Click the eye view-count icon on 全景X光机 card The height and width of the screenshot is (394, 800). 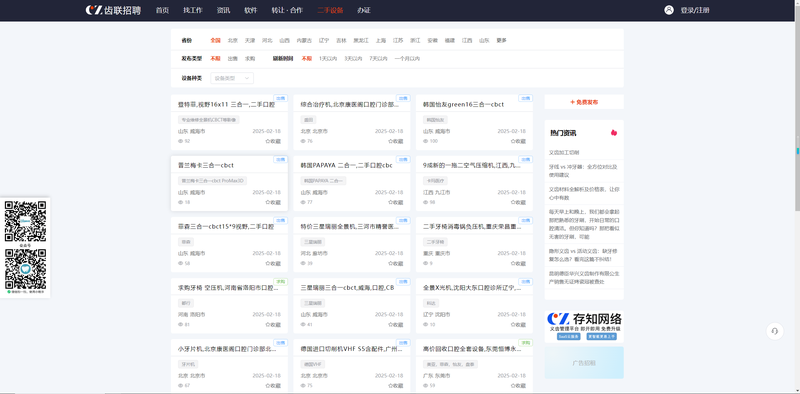[426, 325]
